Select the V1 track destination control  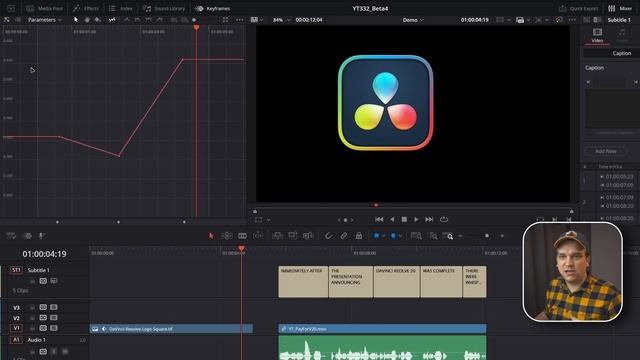point(16,328)
